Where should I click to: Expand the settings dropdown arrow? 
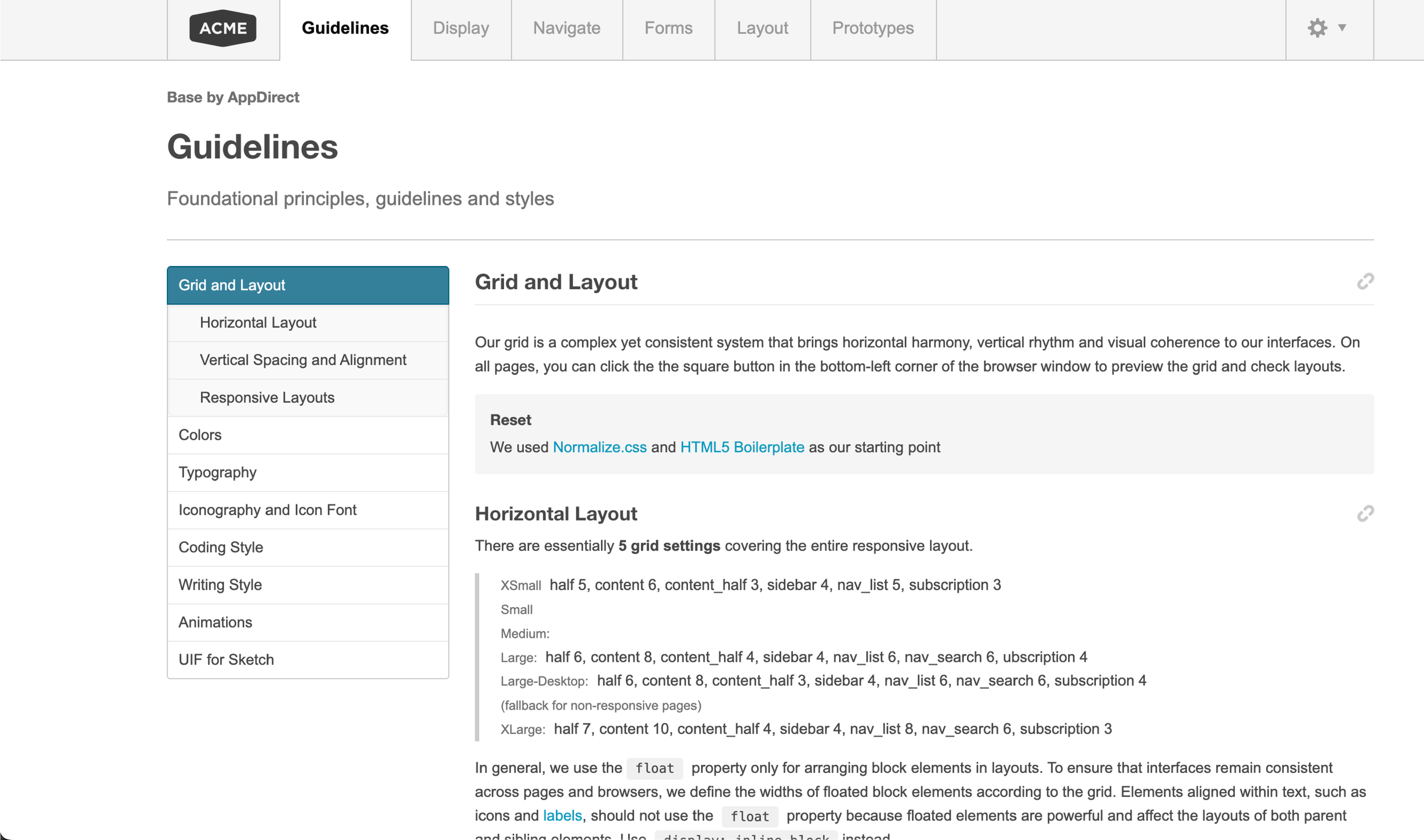click(x=1342, y=27)
